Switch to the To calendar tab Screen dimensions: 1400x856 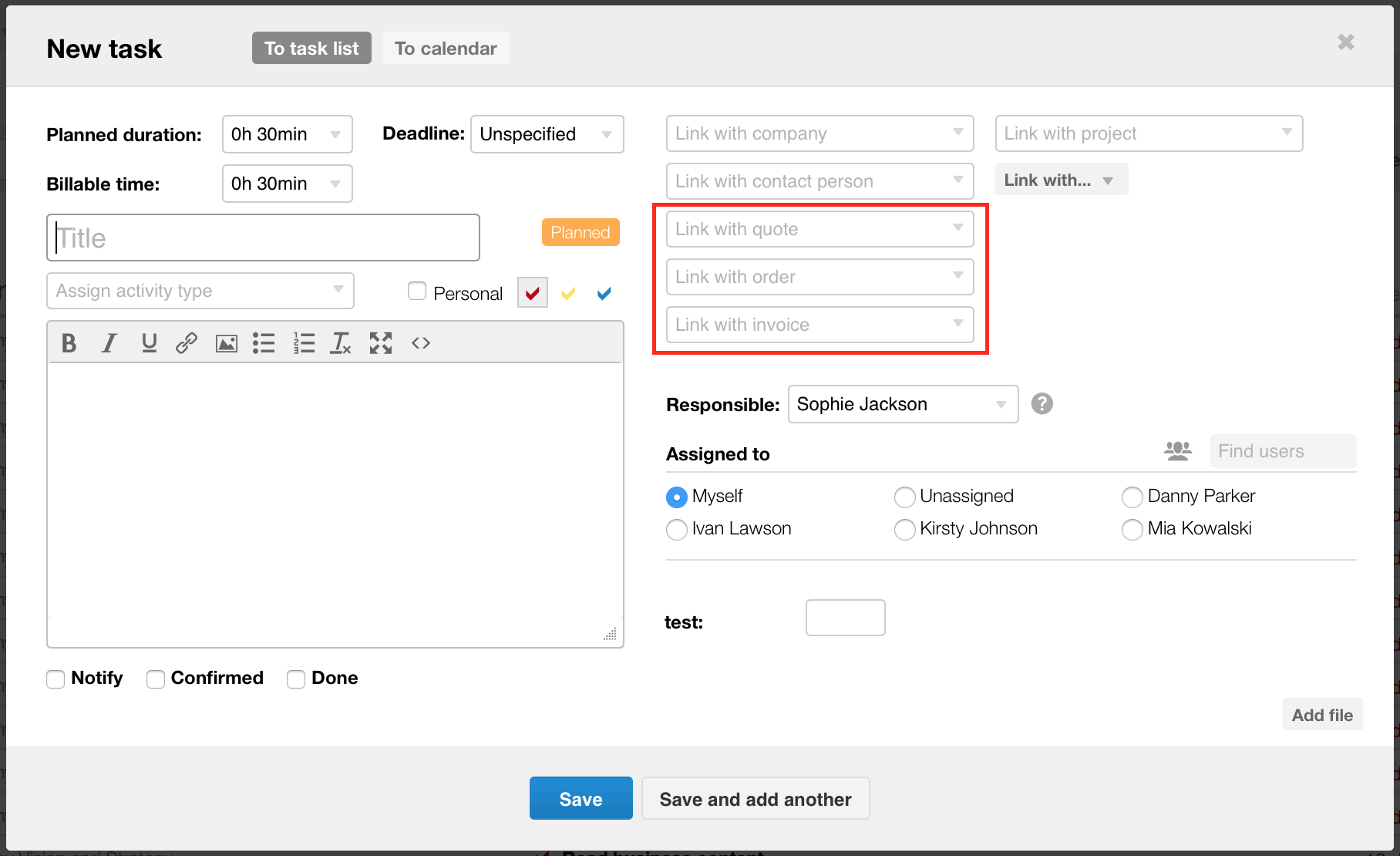click(446, 48)
